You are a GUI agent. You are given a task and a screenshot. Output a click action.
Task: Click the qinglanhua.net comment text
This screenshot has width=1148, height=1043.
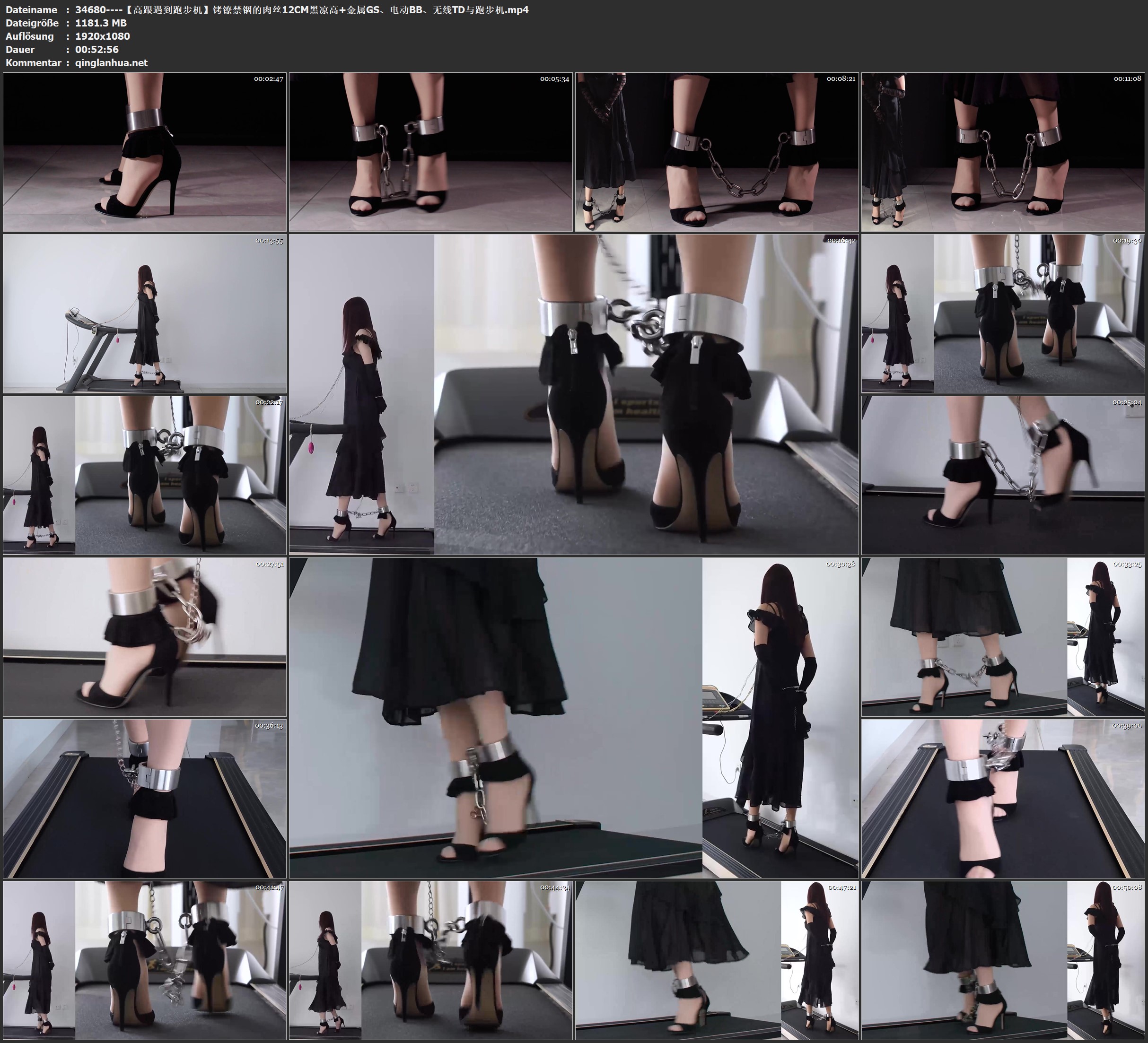tap(112, 62)
